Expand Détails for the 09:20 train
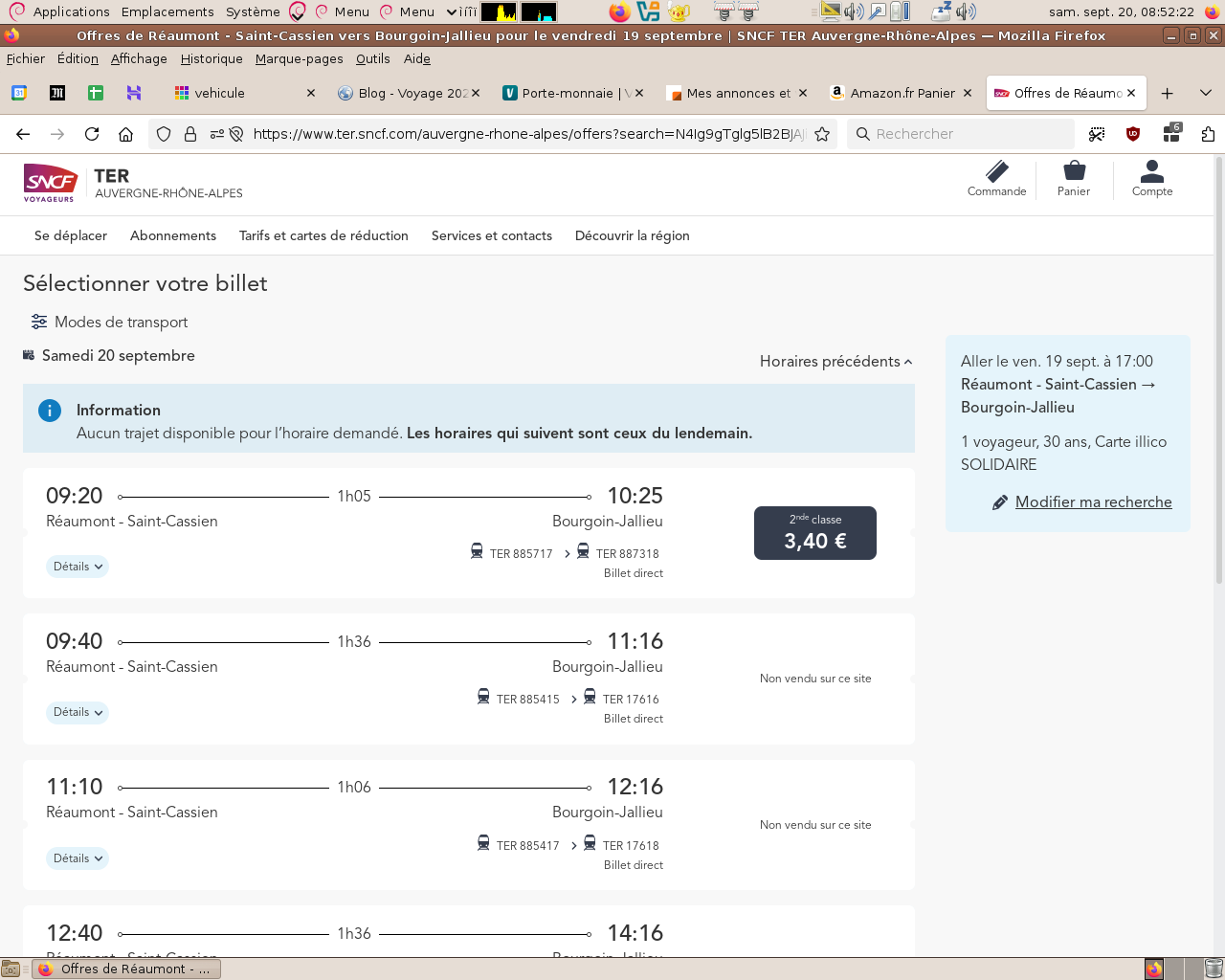This screenshot has width=1225, height=980. 78,567
